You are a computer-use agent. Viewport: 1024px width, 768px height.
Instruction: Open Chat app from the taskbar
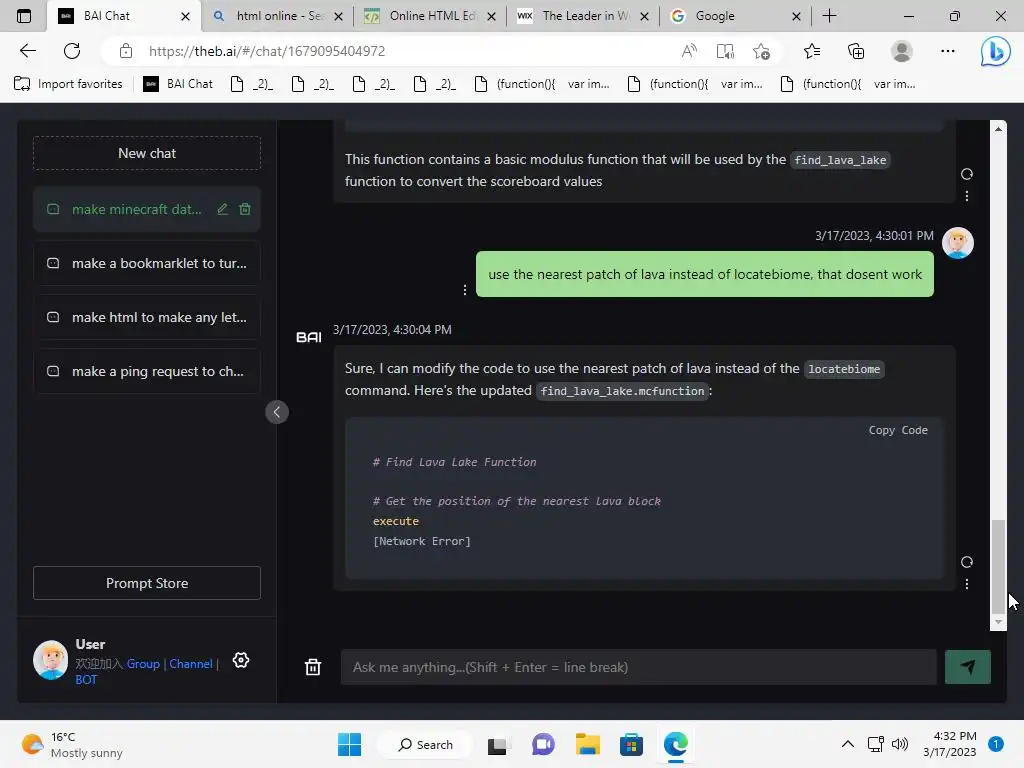(543, 744)
